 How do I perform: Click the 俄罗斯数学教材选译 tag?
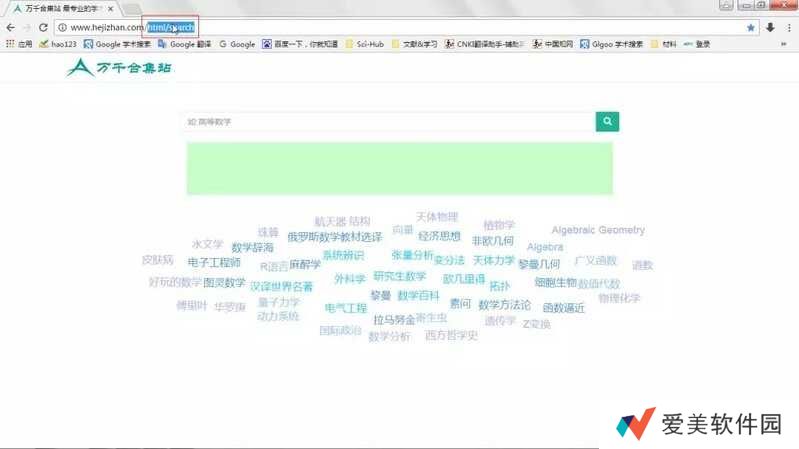click(x=335, y=237)
